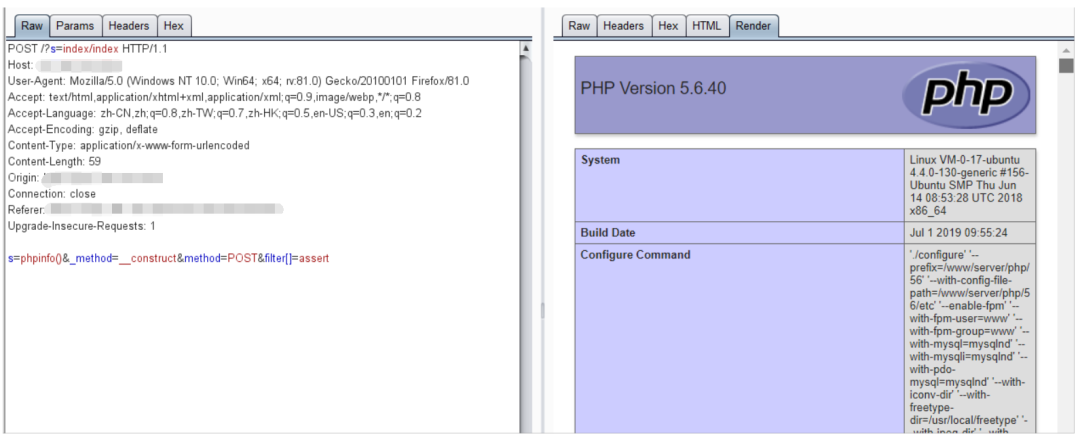Select the response Render tab
The width and height of the screenshot is (1080, 447).
tap(753, 26)
